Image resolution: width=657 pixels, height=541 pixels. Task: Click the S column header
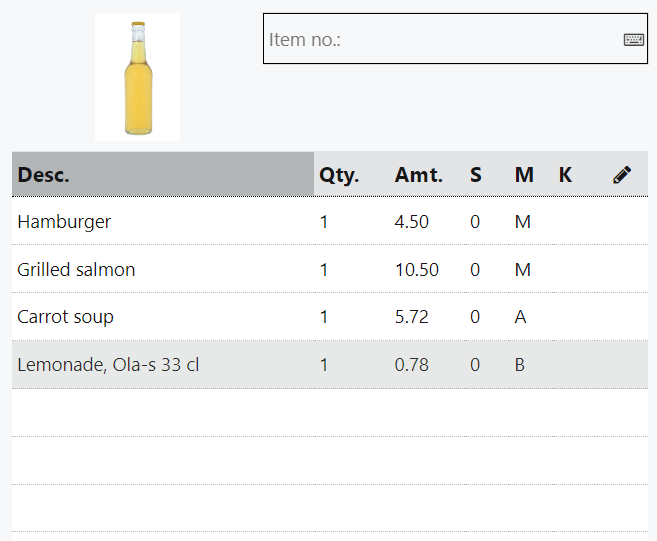[x=476, y=175]
